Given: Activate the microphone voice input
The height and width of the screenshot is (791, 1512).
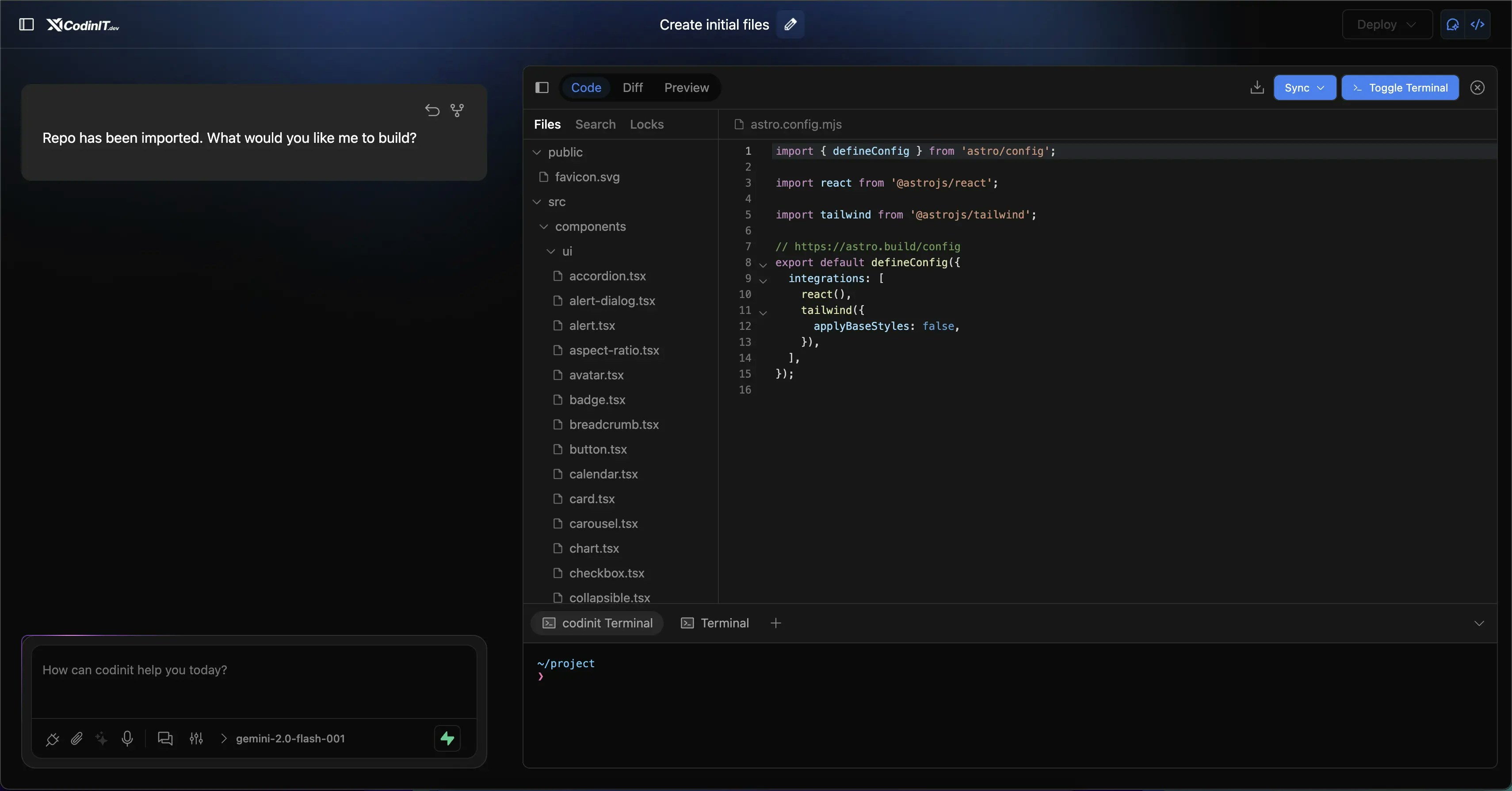Looking at the screenshot, I should point(128,739).
